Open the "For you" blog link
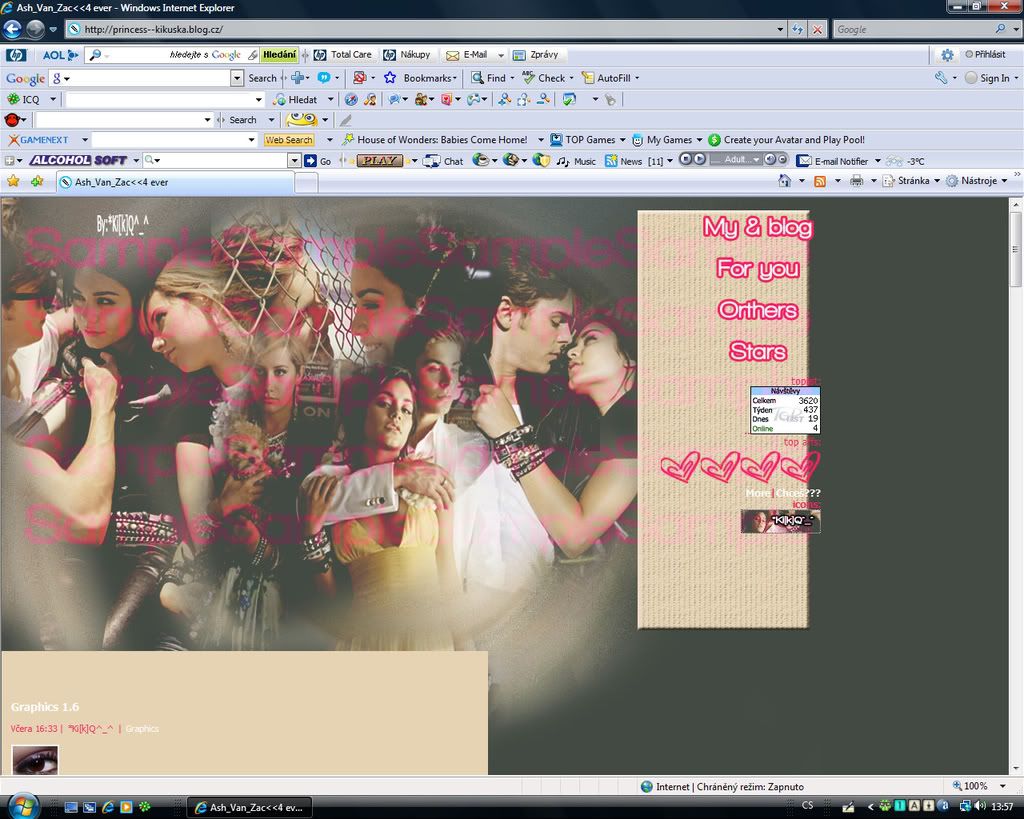 pos(757,269)
